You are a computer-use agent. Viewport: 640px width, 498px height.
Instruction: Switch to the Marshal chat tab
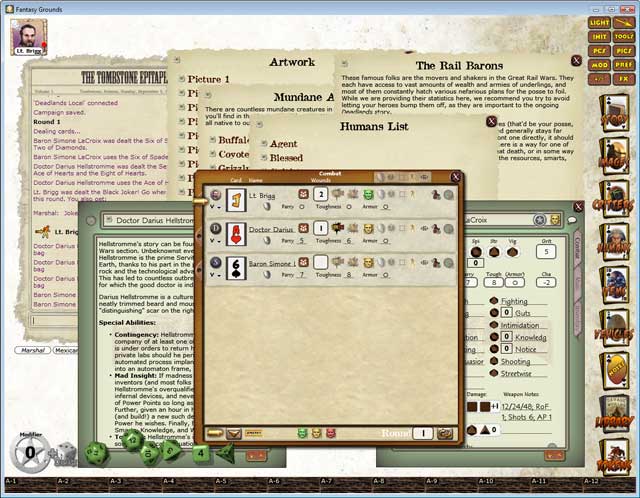[x=31, y=350]
